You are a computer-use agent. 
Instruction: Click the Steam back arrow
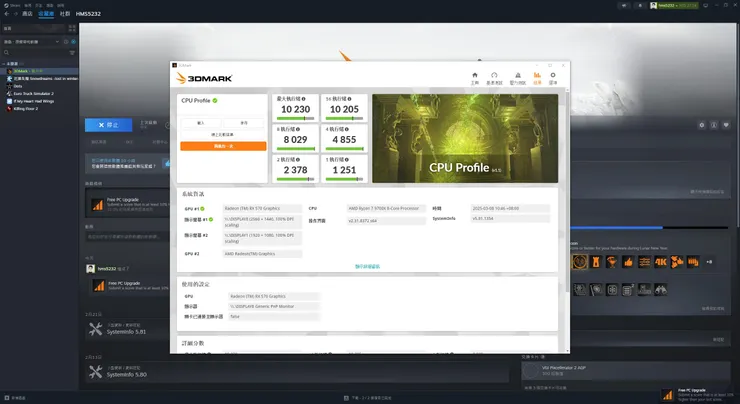(7, 14)
